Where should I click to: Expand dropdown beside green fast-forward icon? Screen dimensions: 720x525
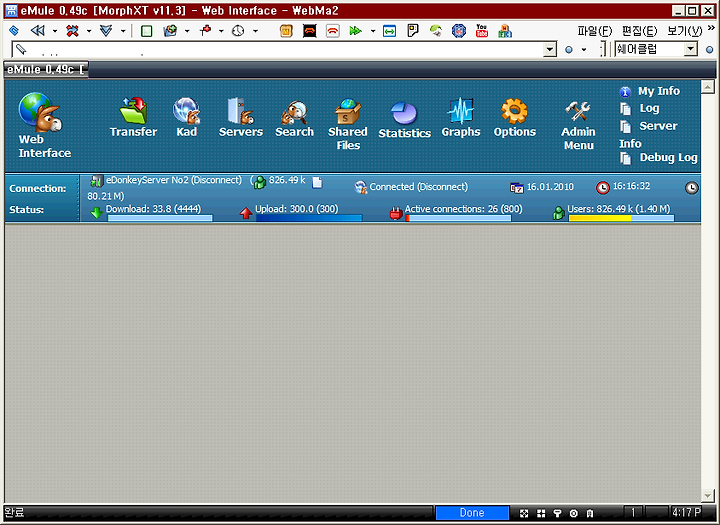click(x=372, y=31)
